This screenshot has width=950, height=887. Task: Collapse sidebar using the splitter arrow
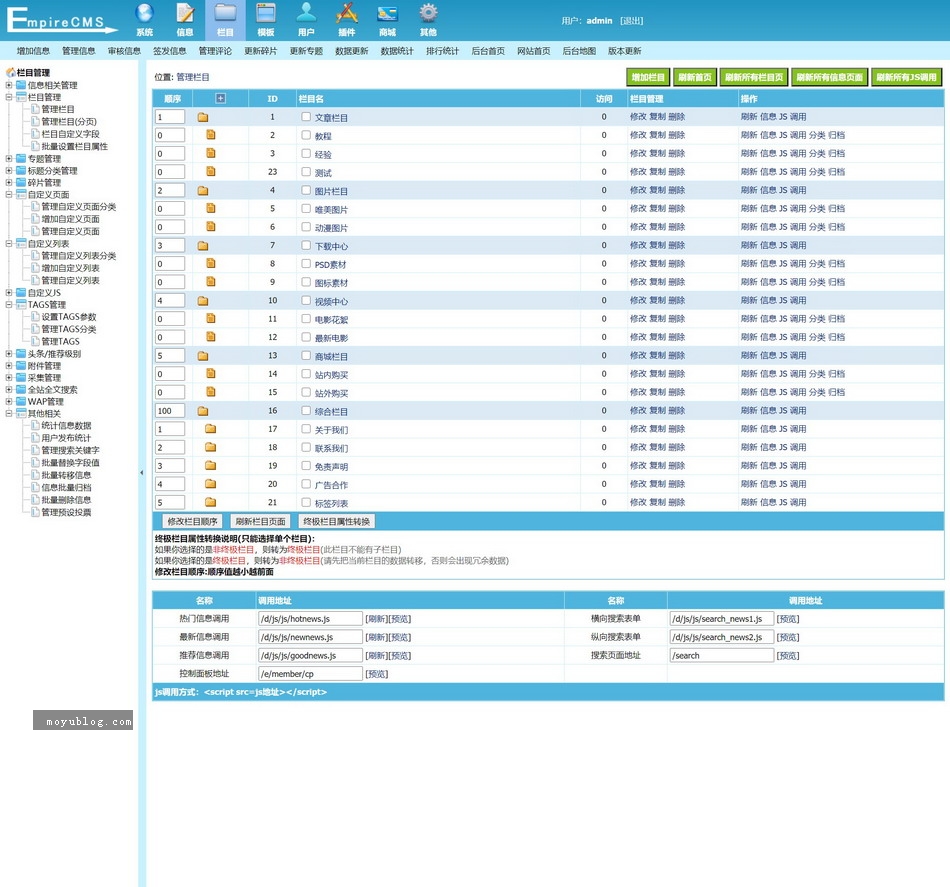142,473
